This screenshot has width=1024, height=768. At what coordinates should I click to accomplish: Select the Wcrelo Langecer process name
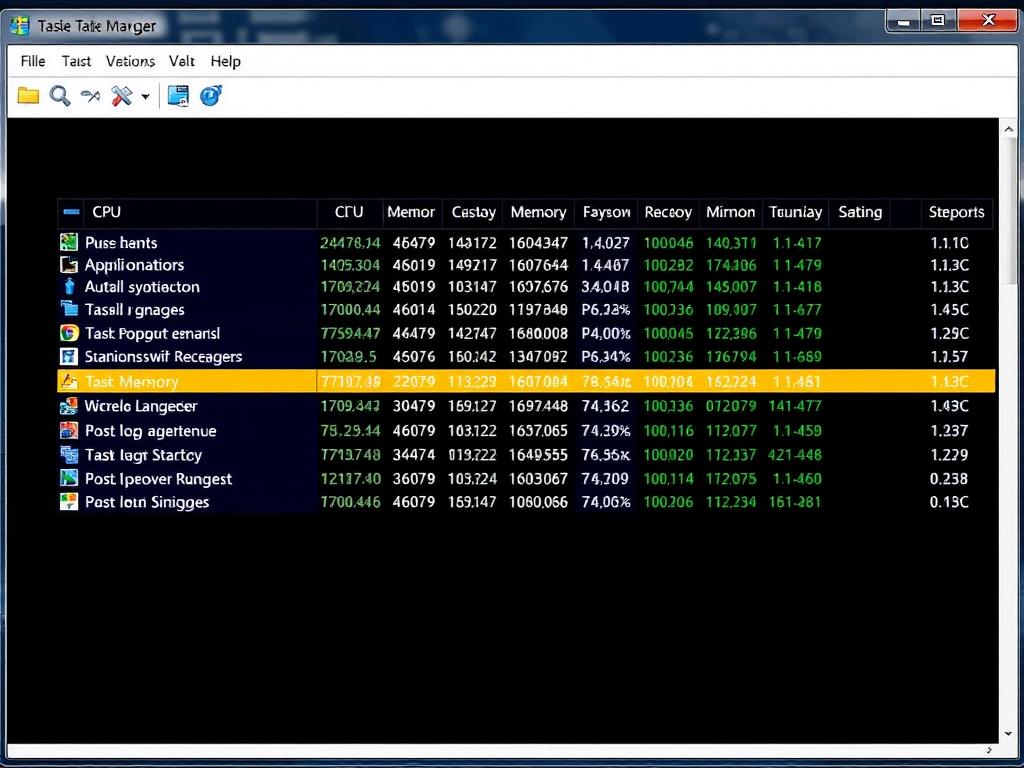[x=141, y=406]
